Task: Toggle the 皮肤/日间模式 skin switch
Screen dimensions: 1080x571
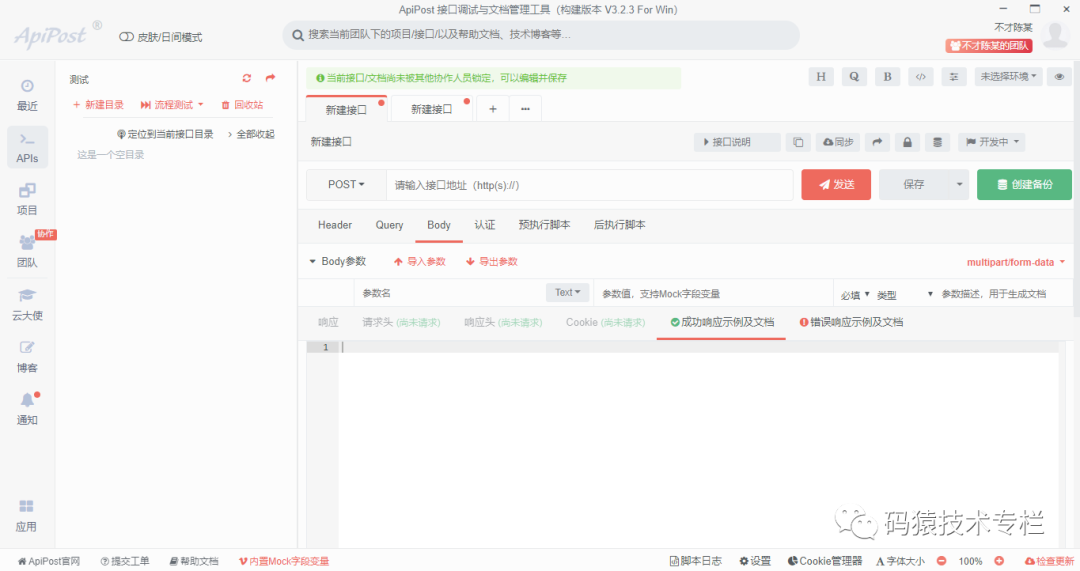Action: tap(126, 37)
